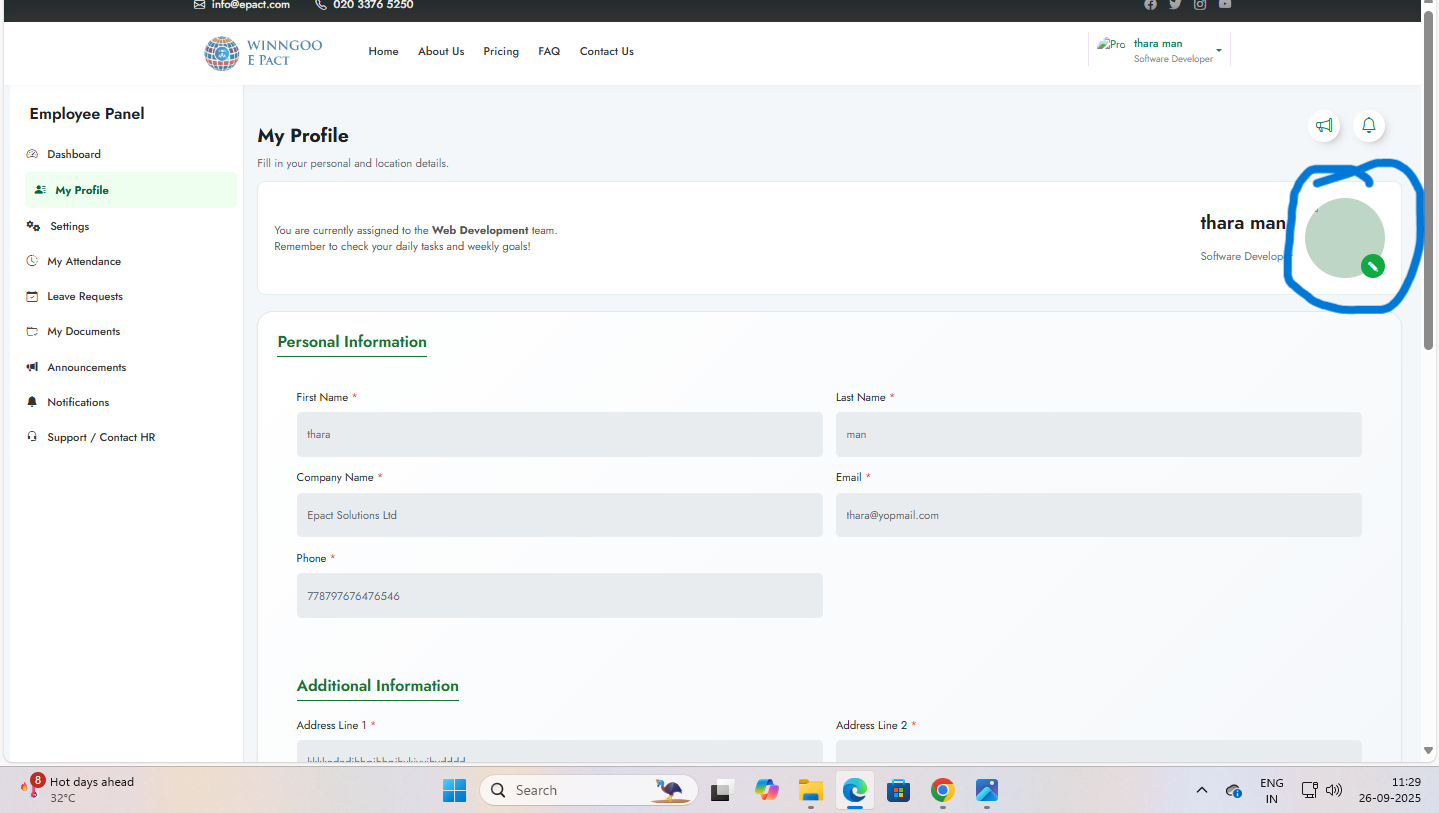
Task: Open Windows Start button on taskbar
Action: pos(454,790)
